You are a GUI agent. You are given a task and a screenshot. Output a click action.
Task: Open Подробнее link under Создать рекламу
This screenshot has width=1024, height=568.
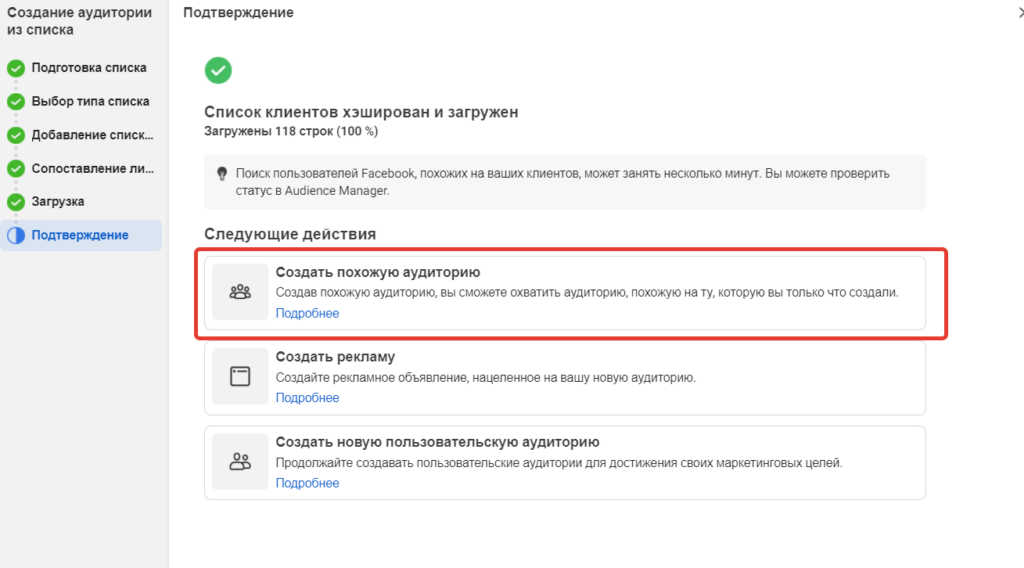point(307,398)
